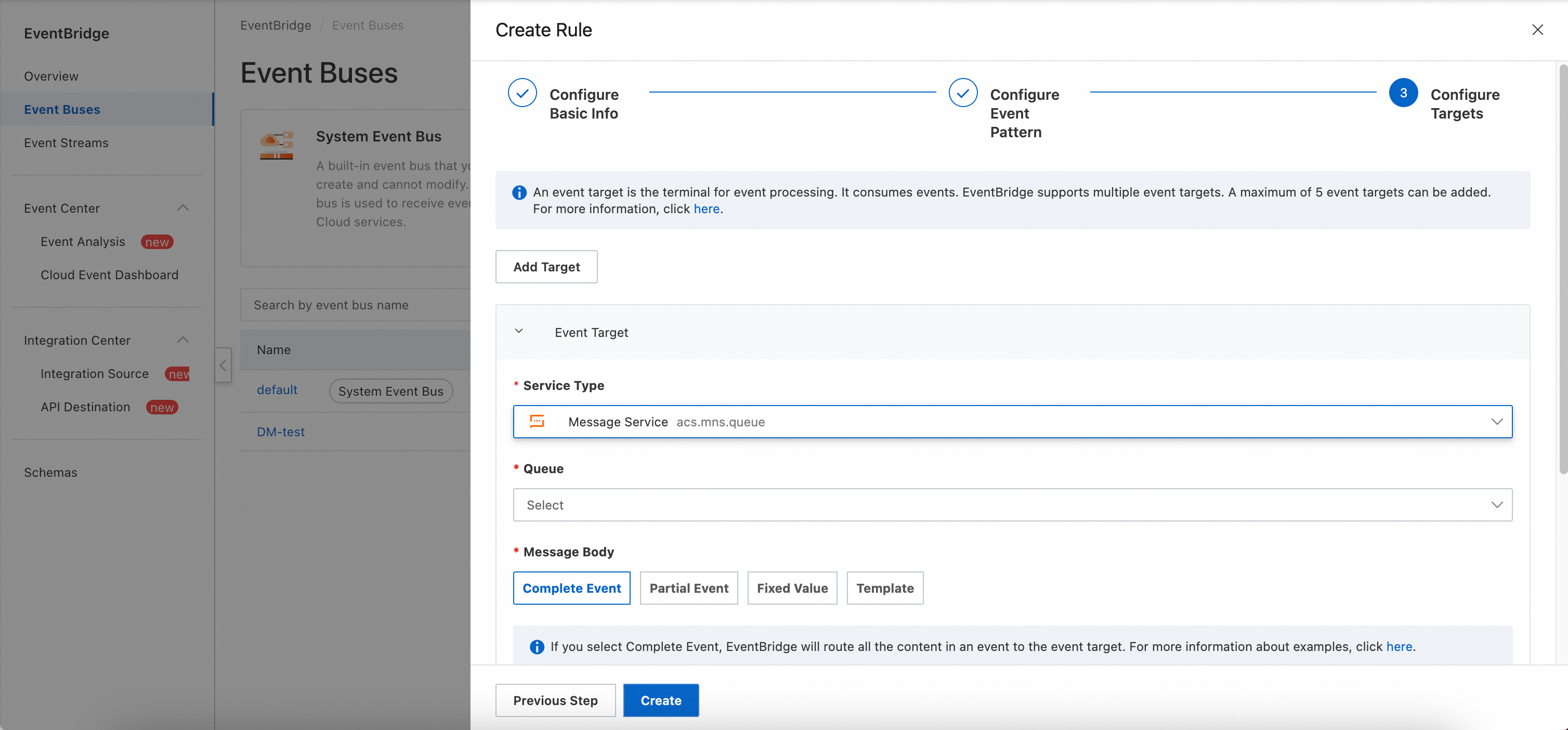The height and width of the screenshot is (730, 1568).
Task: Choose the Template message body option
Action: click(884, 588)
